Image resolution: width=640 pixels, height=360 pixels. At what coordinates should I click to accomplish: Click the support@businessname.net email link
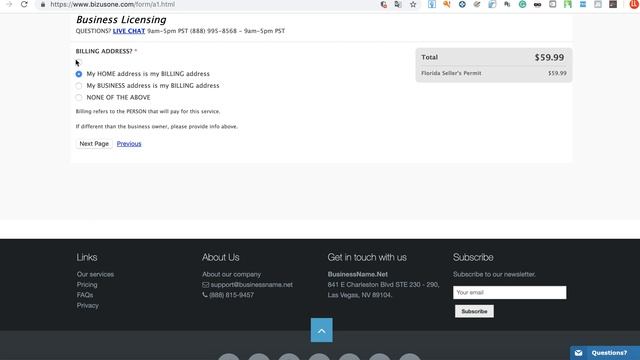click(x=251, y=284)
